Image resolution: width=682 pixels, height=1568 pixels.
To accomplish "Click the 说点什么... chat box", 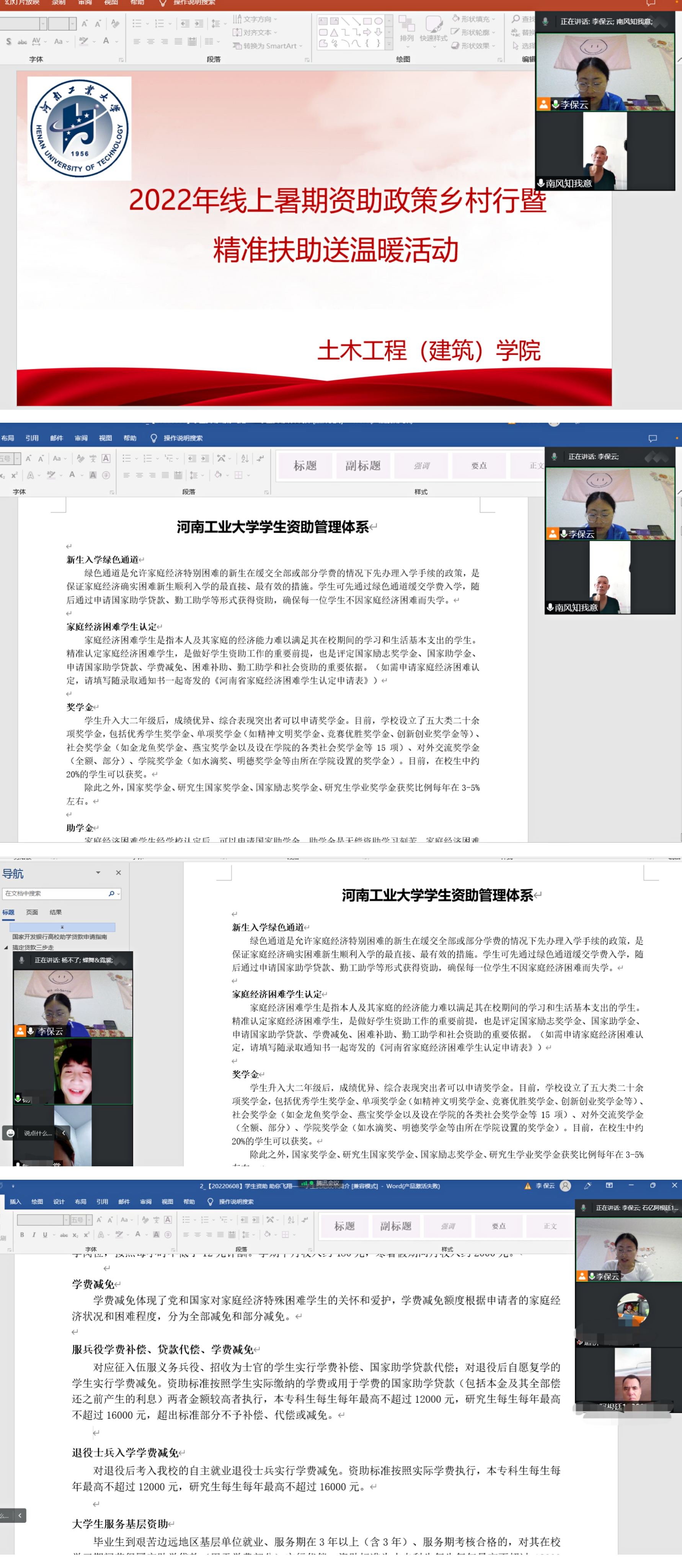I will coord(38,1133).
